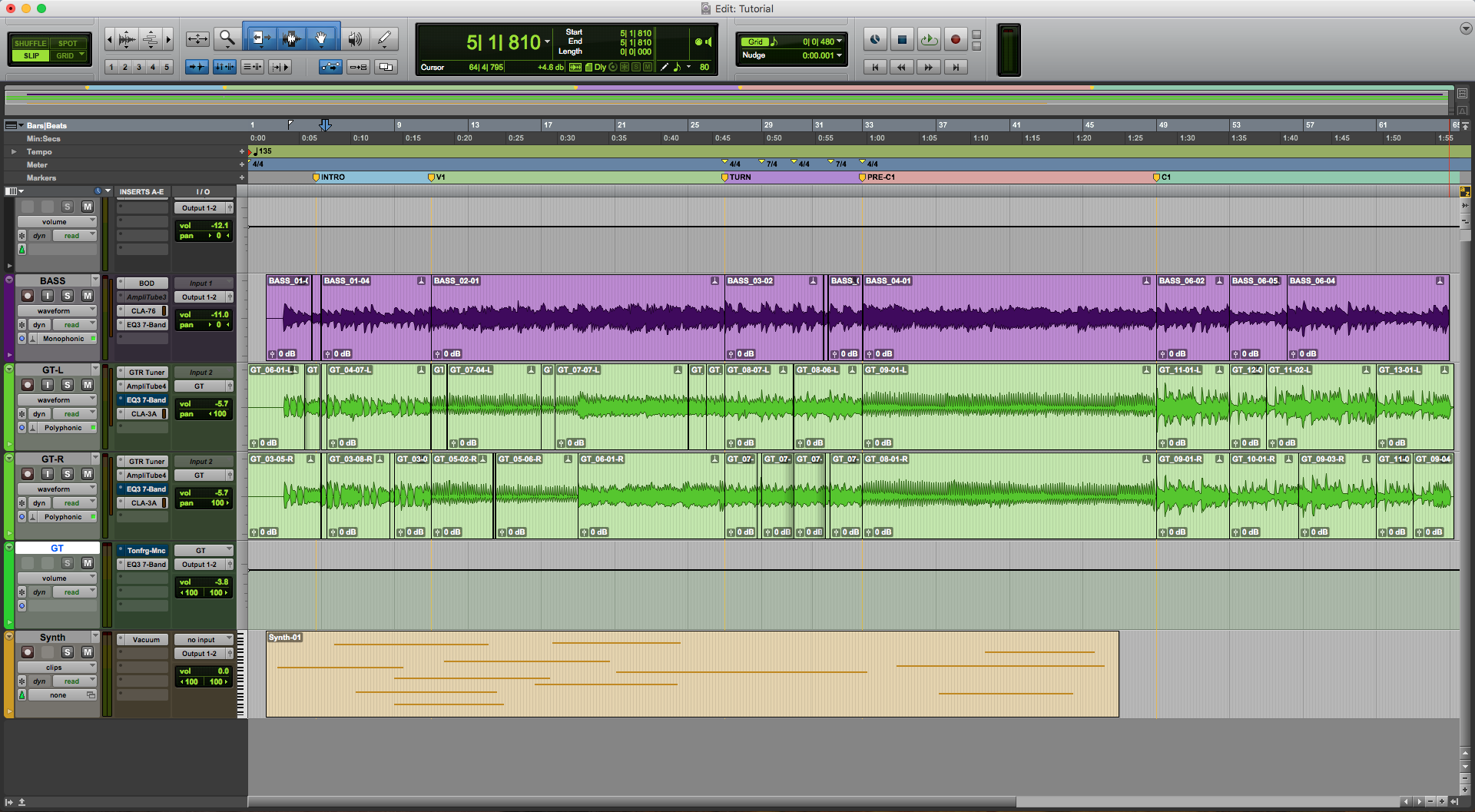Toggle Automation Follows Edit button
Screen dimensions: 1475x812
coord(331,67)
